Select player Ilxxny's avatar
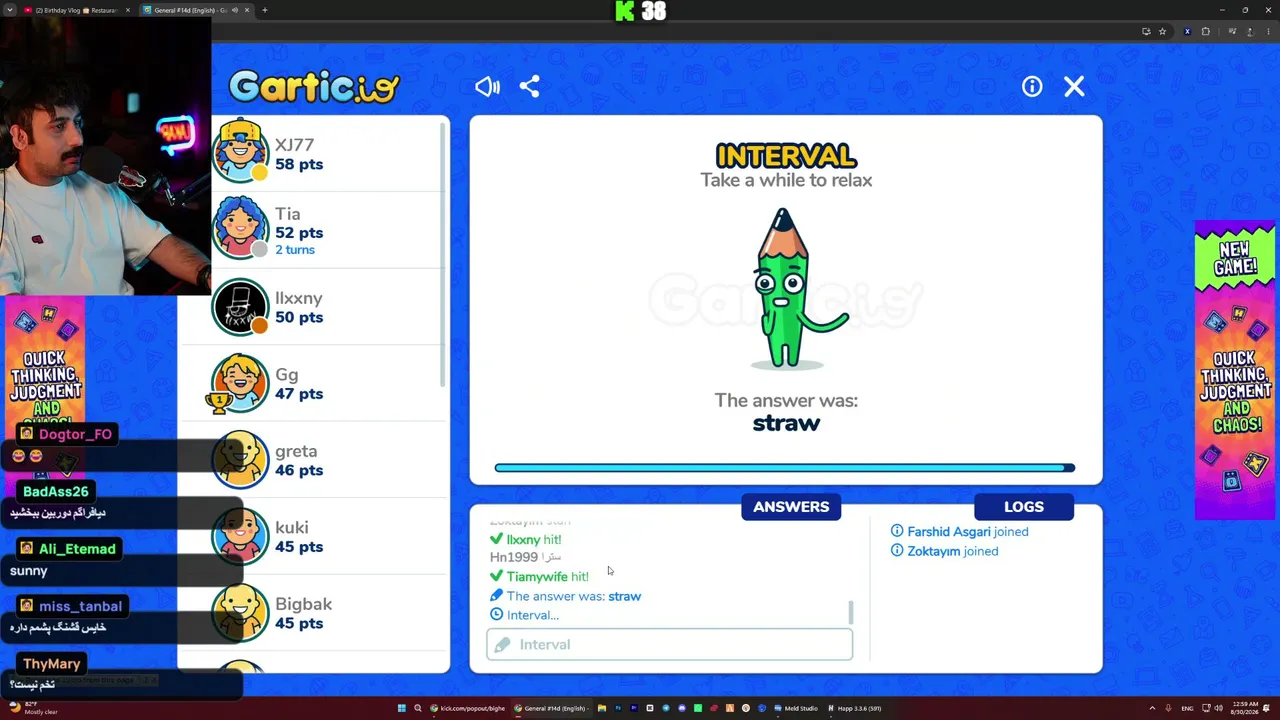The height and width of the screenshot is (720, 1280). (x=240, y=305)
